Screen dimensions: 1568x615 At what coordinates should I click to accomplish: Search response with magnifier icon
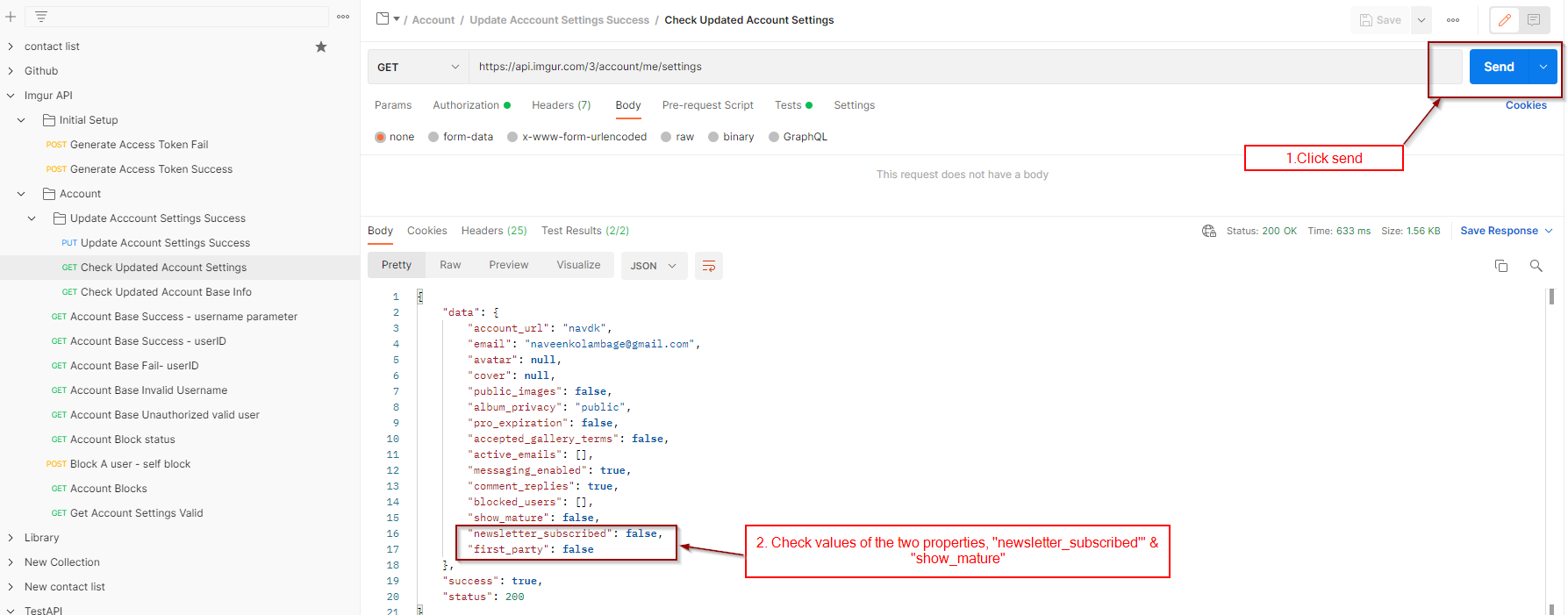pyautogui.click(x=1536, y=266)
